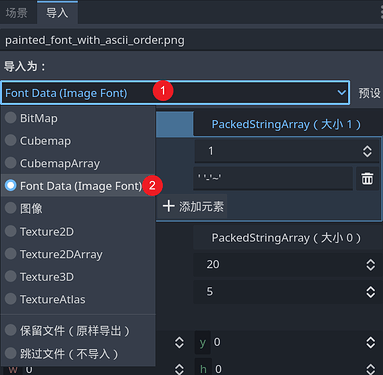383x375 pixels.
Task: Switch to the 场景 tab
Action: point(17,13)
